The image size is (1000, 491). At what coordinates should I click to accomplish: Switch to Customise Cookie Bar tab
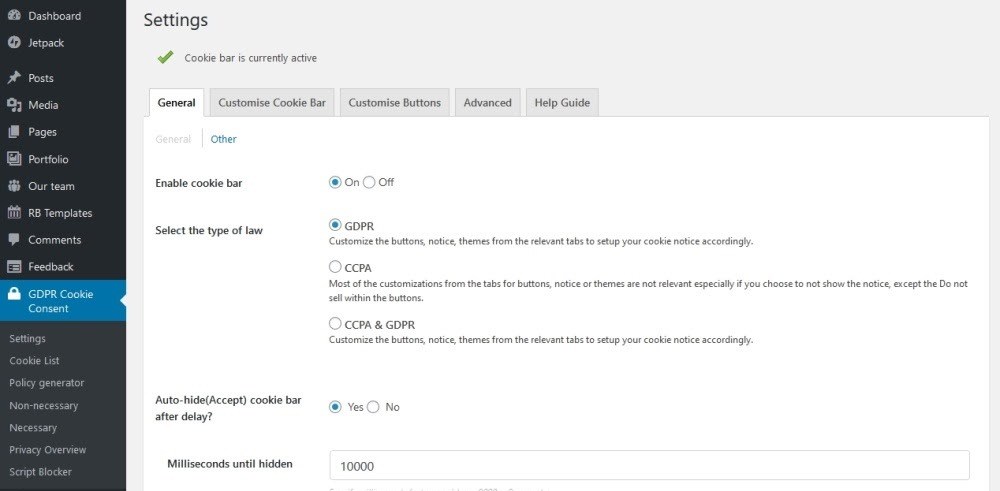(272, 103)
